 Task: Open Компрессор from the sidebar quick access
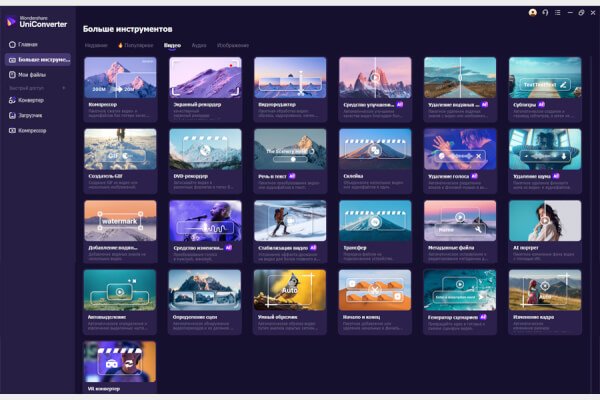coord(27,131)
